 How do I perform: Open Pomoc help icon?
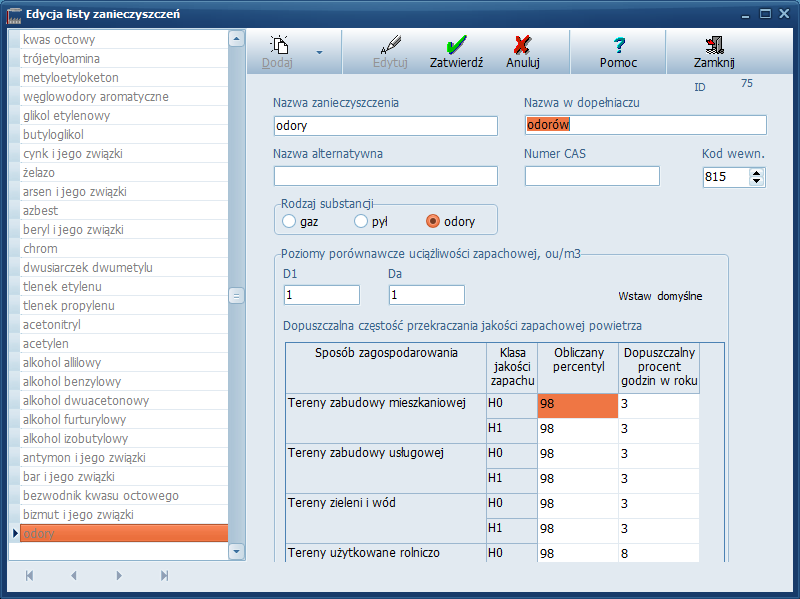619,45
